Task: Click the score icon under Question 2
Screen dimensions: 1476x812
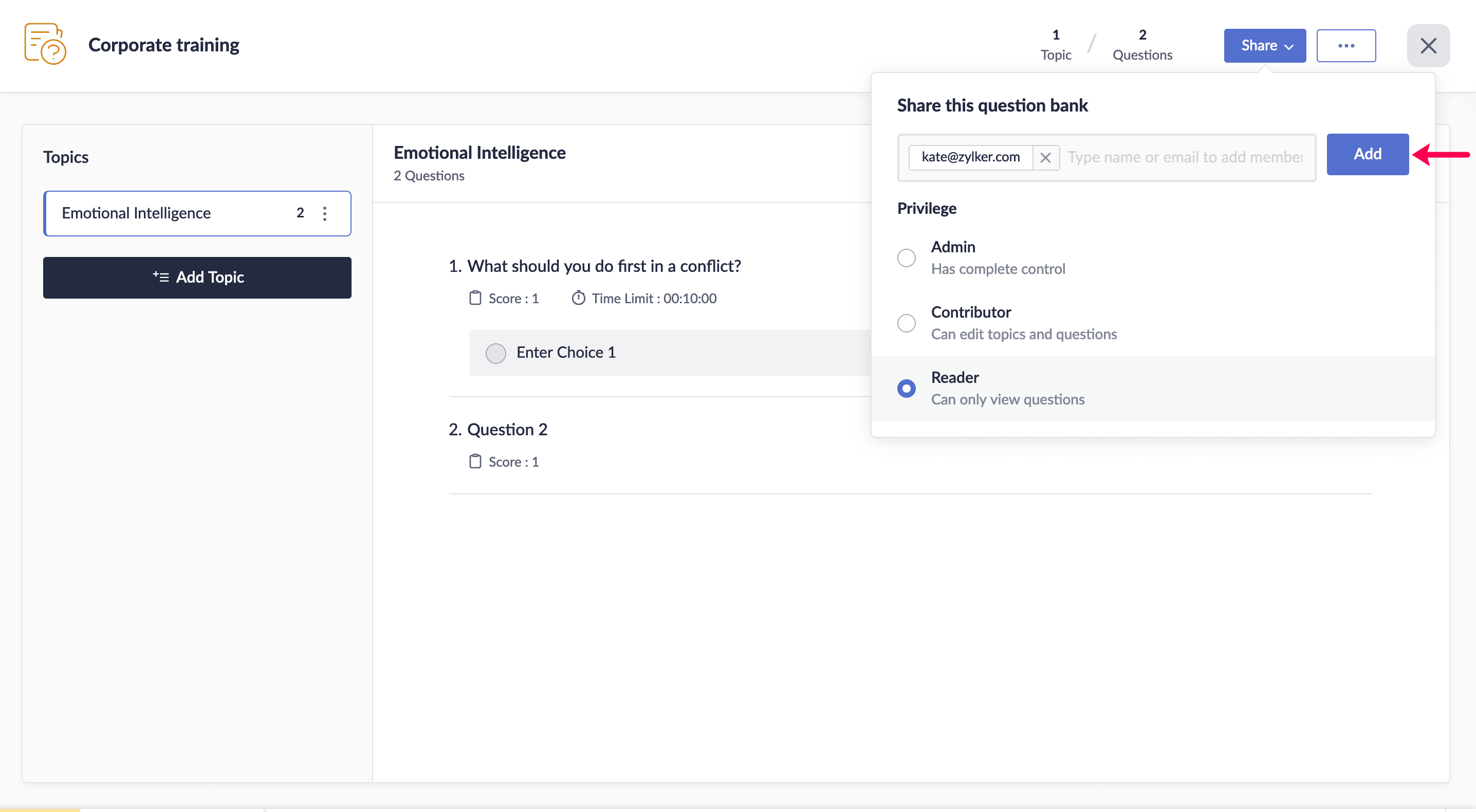Action: pyautogui.click(x=475, y=462)
